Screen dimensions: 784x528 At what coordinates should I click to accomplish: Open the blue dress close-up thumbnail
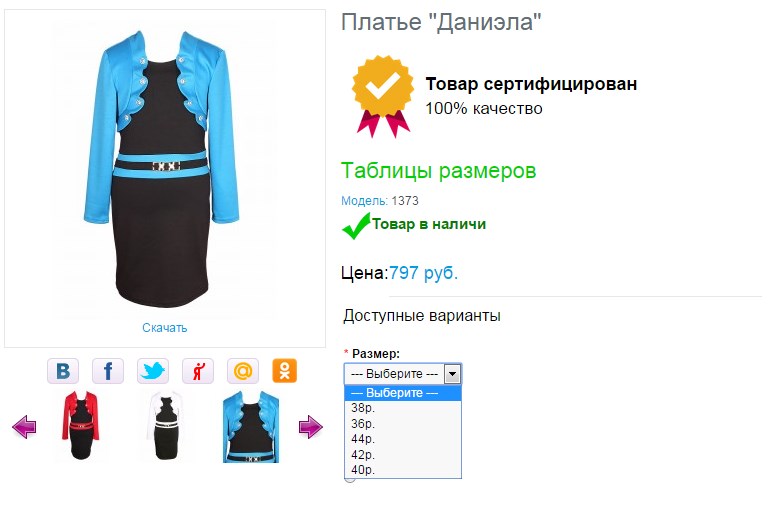pos(251,426)
